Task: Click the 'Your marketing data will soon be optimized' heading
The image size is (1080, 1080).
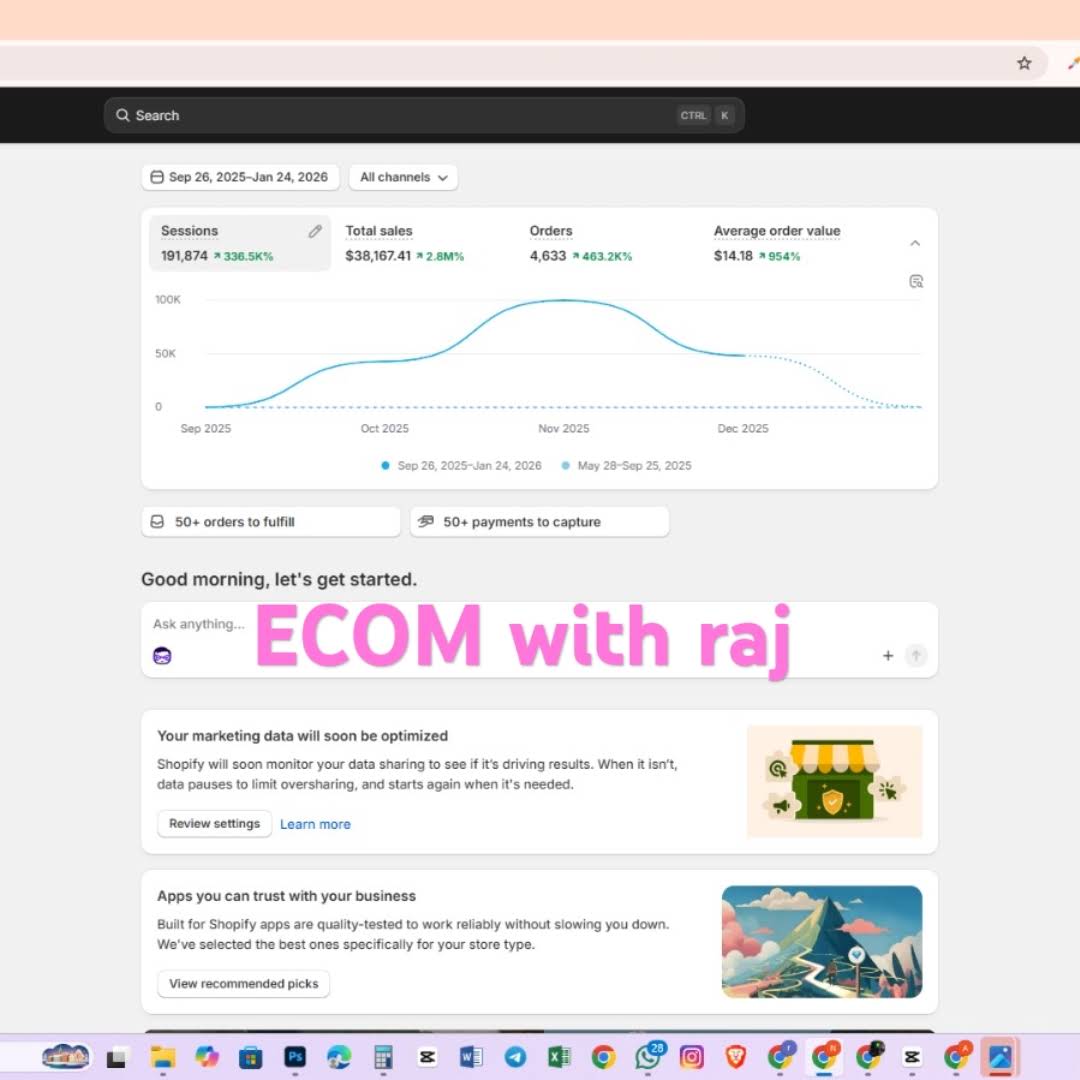Action: (302, 736)
